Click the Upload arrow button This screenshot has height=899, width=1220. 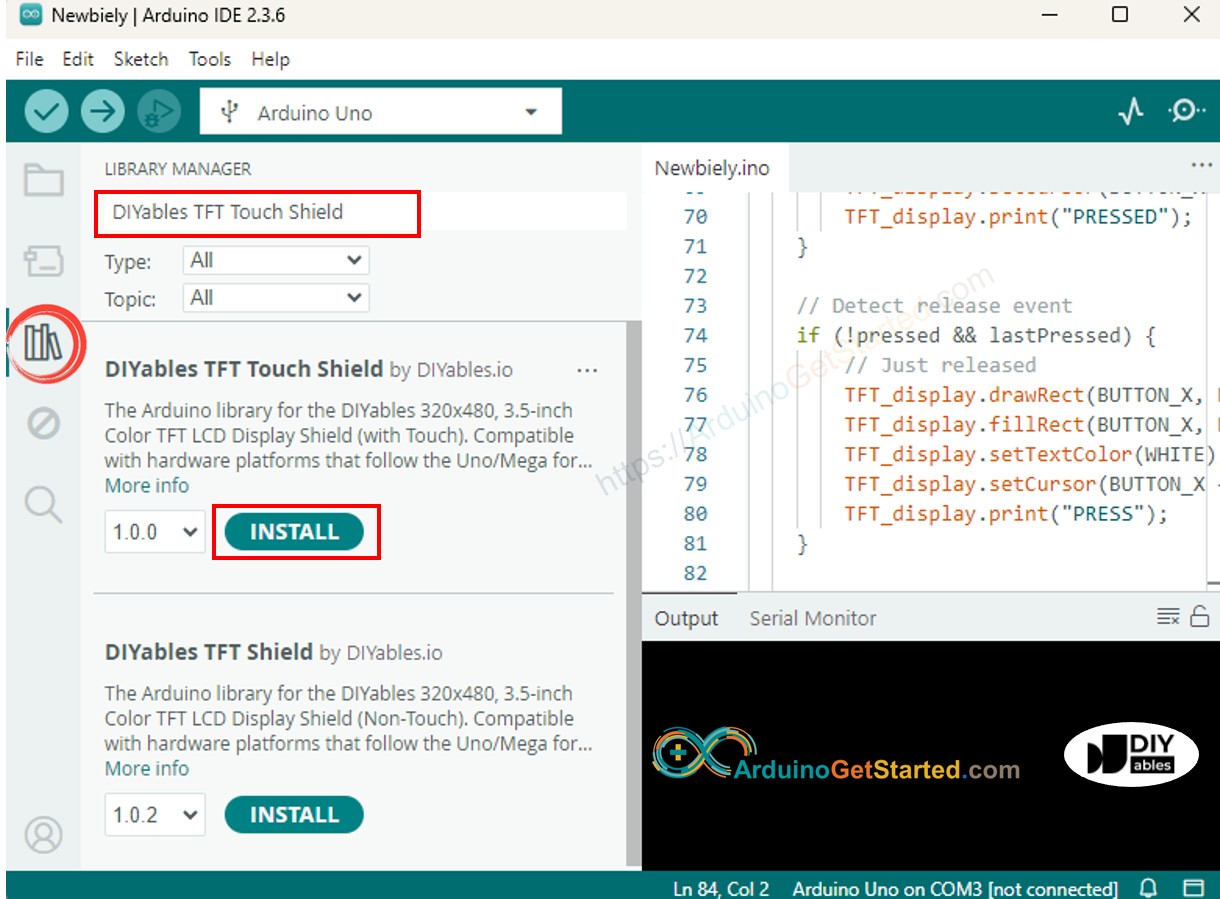pyautogui.click(x=102, y=112)
